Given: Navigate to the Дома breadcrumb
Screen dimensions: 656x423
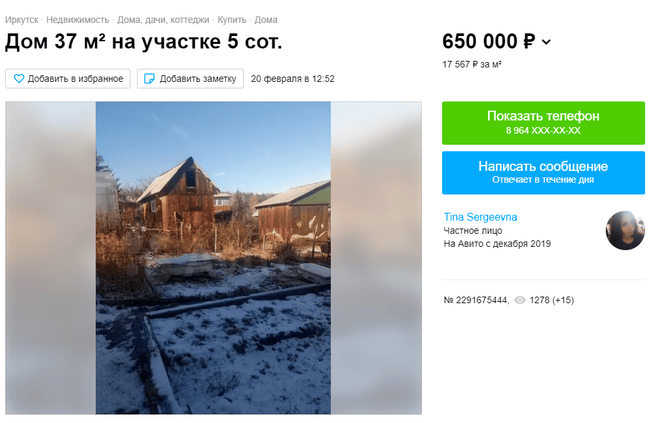Looking at the screenshot, I should click(x=266, y=20).
